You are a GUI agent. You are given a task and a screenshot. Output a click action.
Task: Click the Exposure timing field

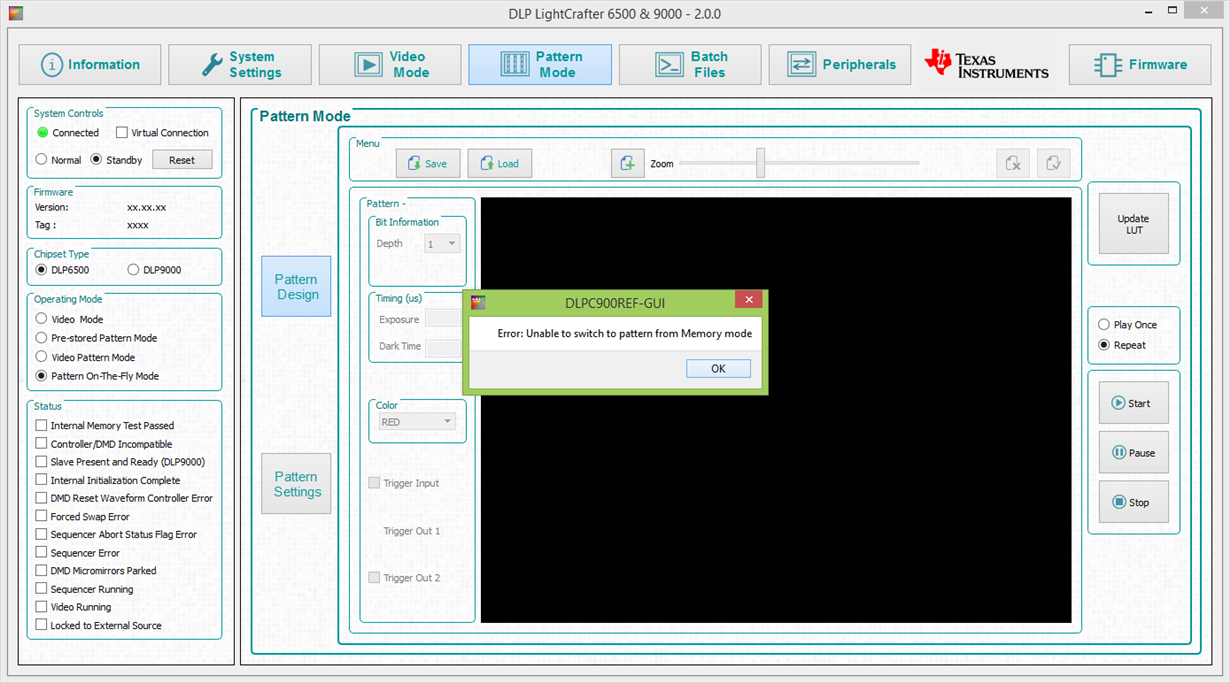pyautogui.click(x=443, y=319)
